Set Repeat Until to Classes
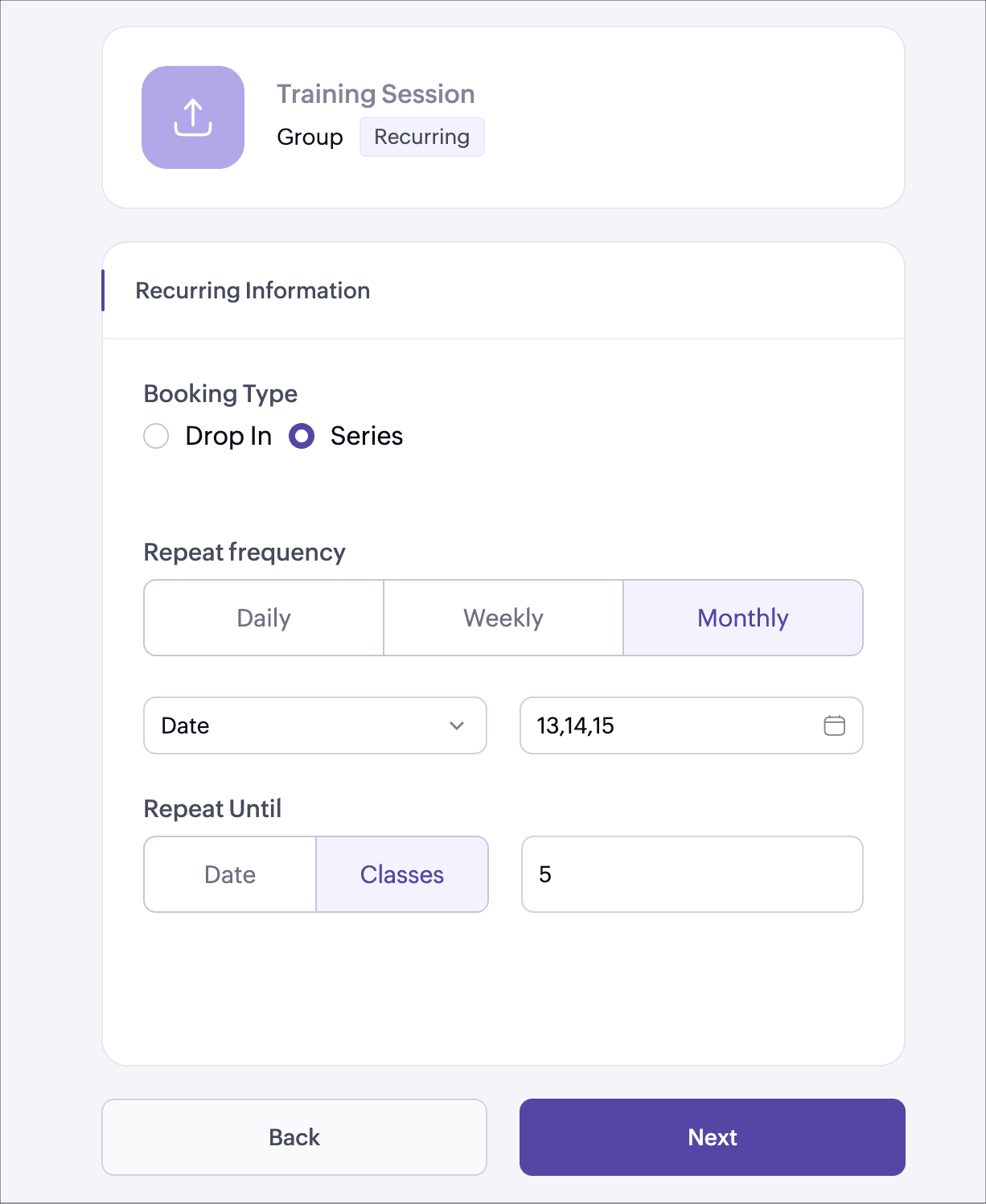 (402, 874)
